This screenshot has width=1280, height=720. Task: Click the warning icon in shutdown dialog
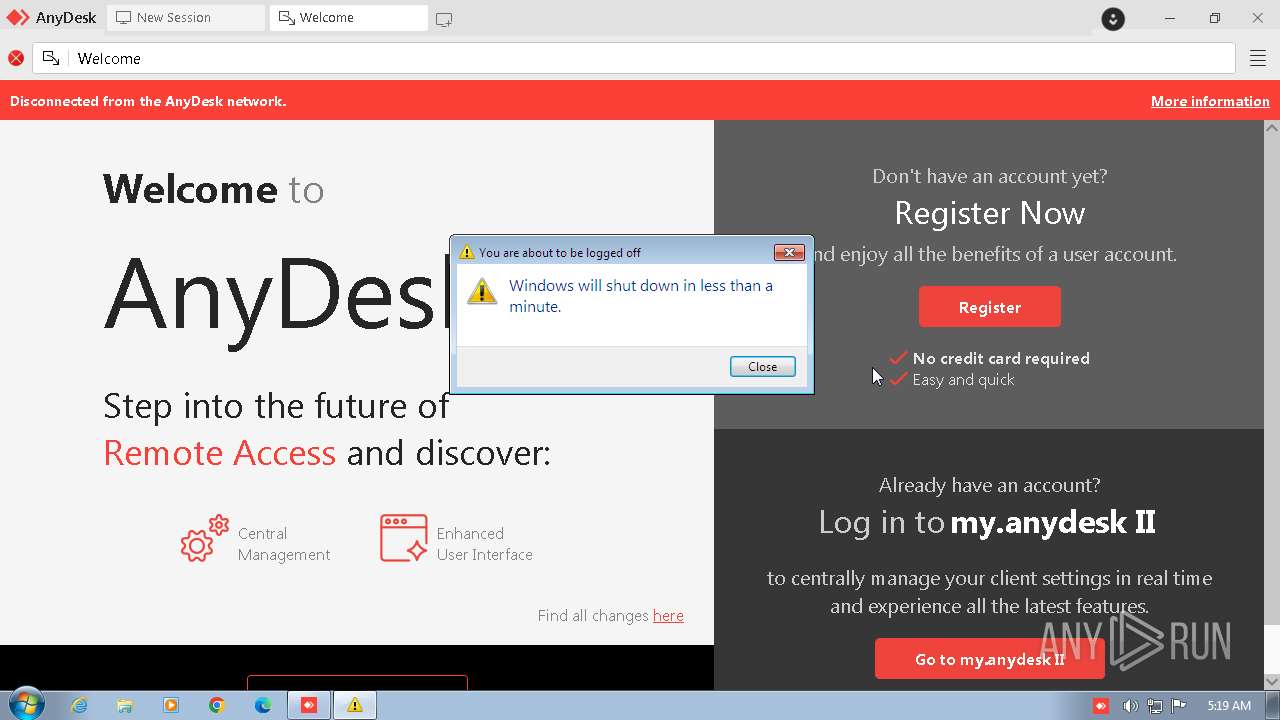tap(482, 291)
